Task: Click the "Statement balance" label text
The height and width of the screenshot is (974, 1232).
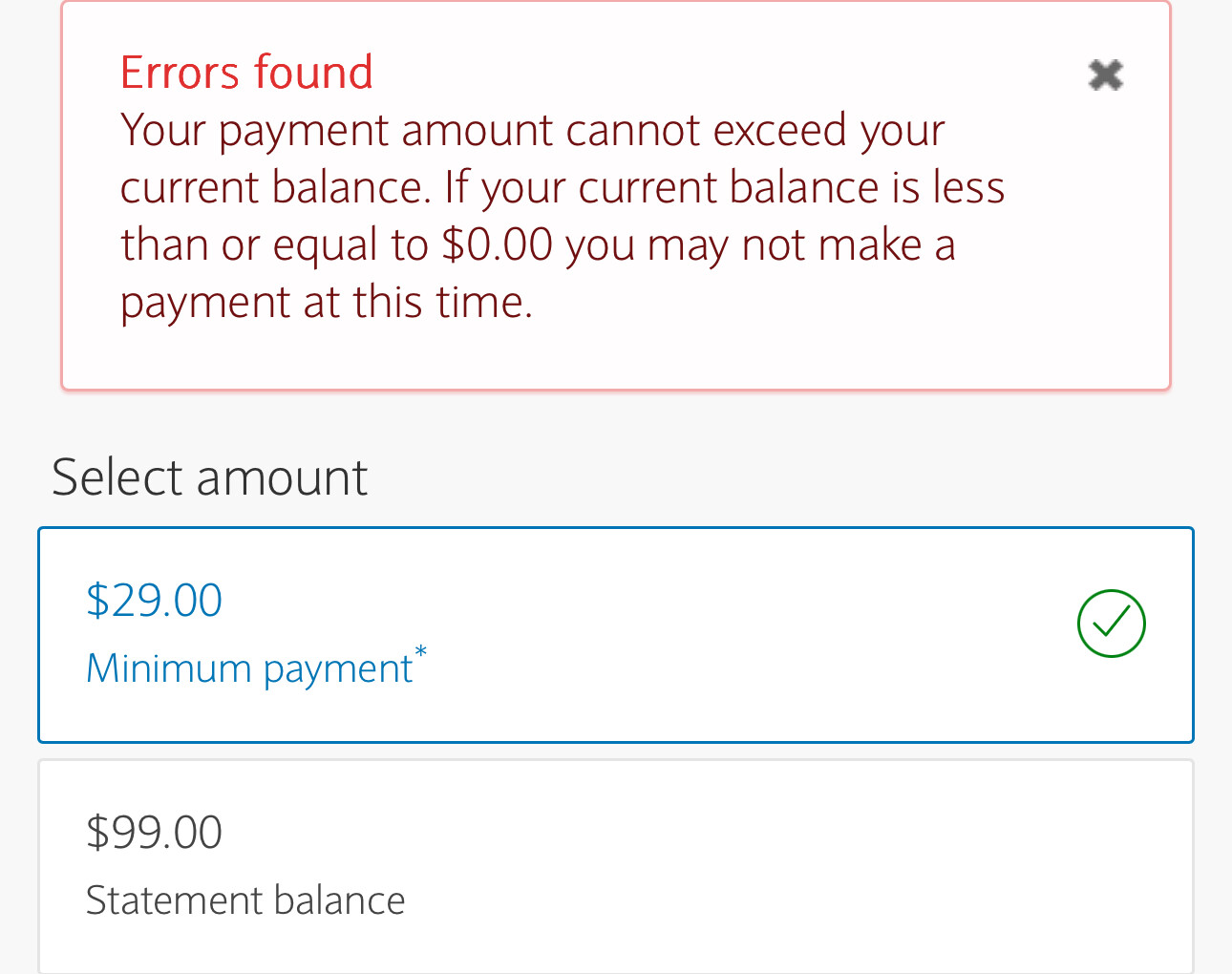Action: point(245,900)
